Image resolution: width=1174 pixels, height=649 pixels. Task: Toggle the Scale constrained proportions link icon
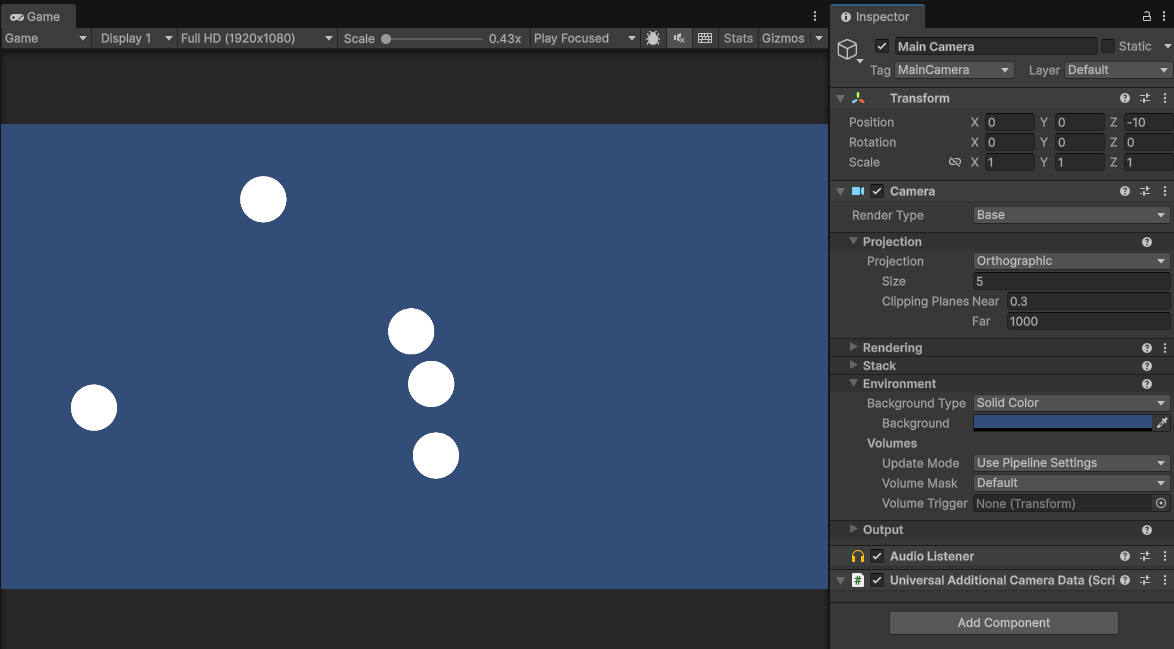click(x=955, y=162)
